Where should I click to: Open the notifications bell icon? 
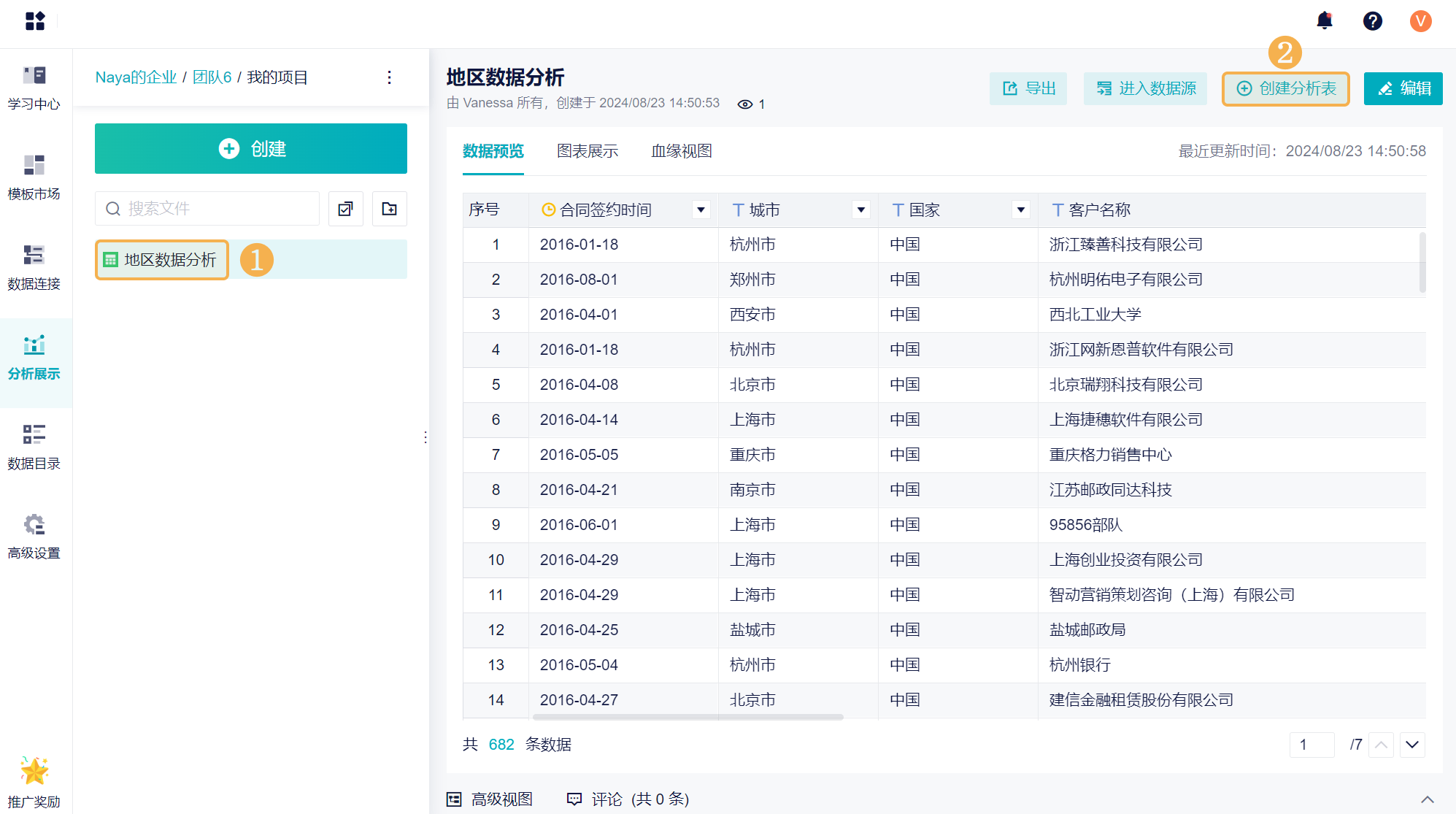pyautogui.click(x=1325, y=21)
